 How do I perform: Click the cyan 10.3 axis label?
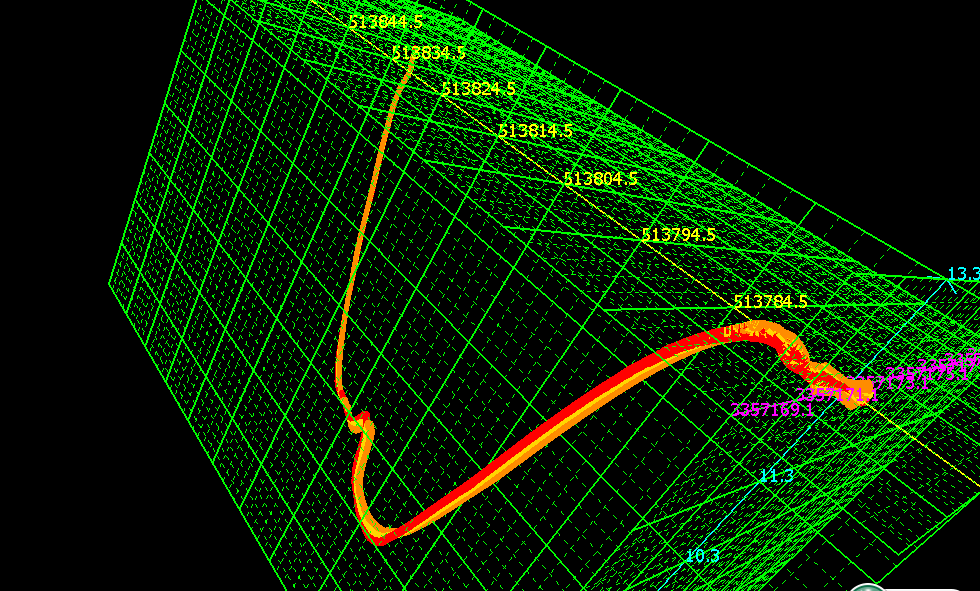(702, 556)
